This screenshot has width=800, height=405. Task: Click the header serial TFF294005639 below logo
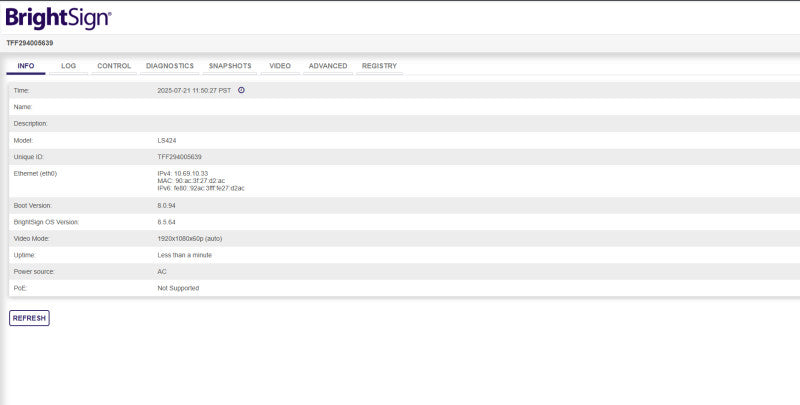[x=30, y=43]
